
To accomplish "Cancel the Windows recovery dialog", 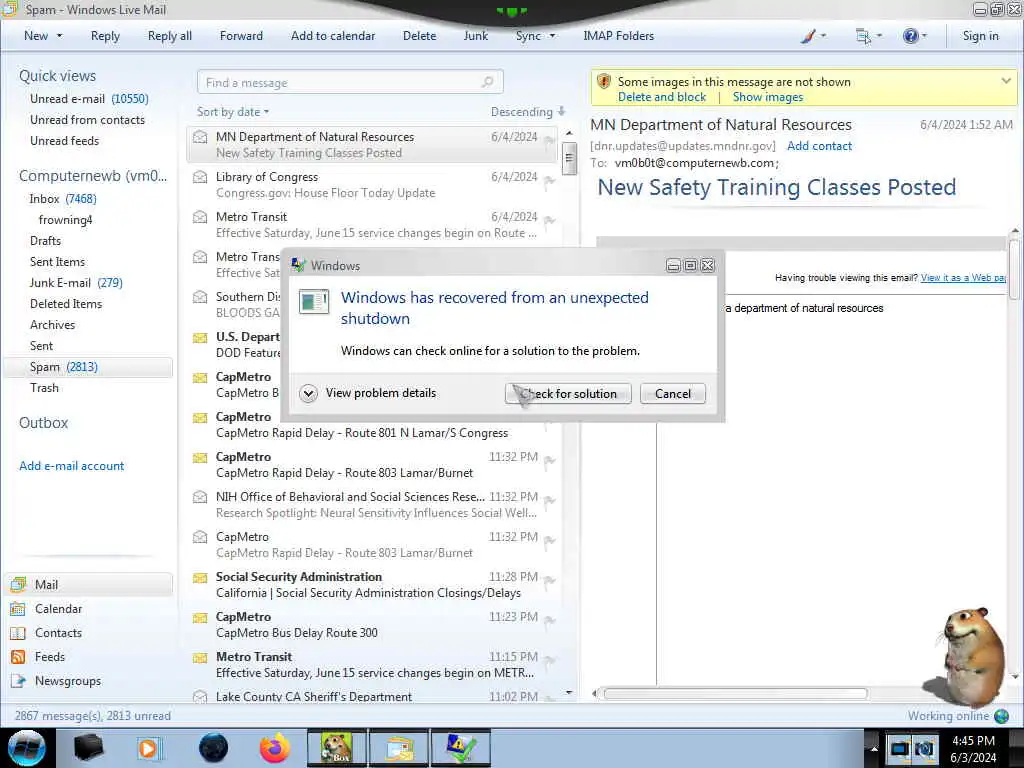I will point(673,394).
